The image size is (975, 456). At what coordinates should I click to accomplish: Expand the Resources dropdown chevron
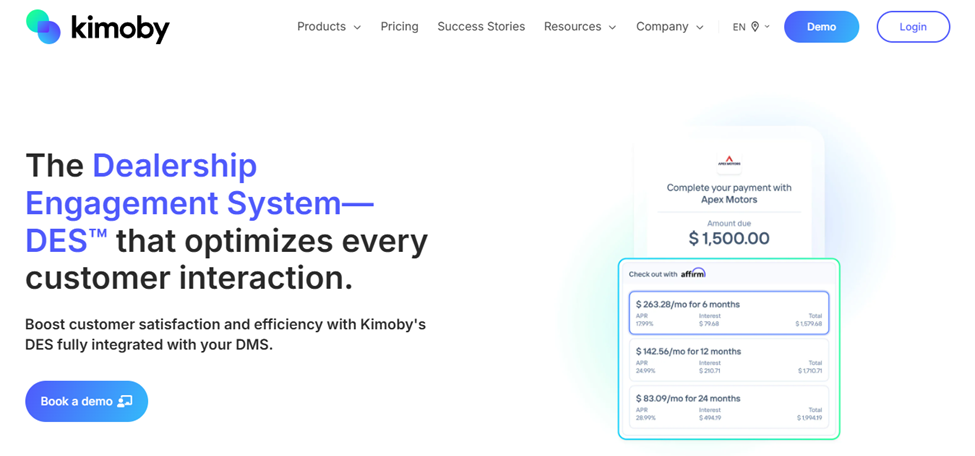612,27
